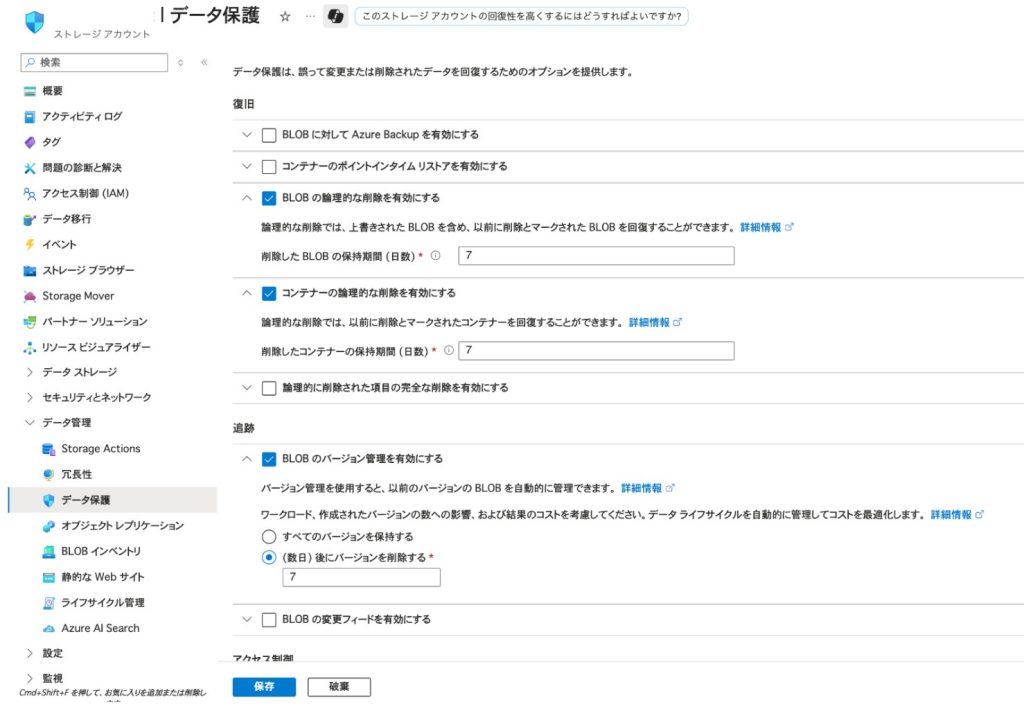Expand the BLOB の変更フィード section chevron
The image size is (1024, 718).
[247, 619]
